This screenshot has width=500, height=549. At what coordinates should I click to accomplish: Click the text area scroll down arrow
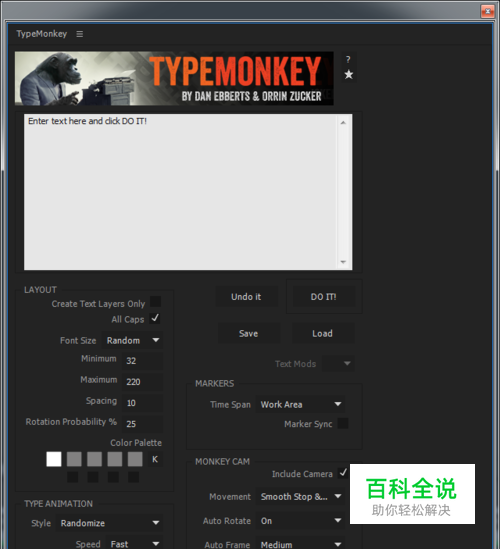click(343, 262)
